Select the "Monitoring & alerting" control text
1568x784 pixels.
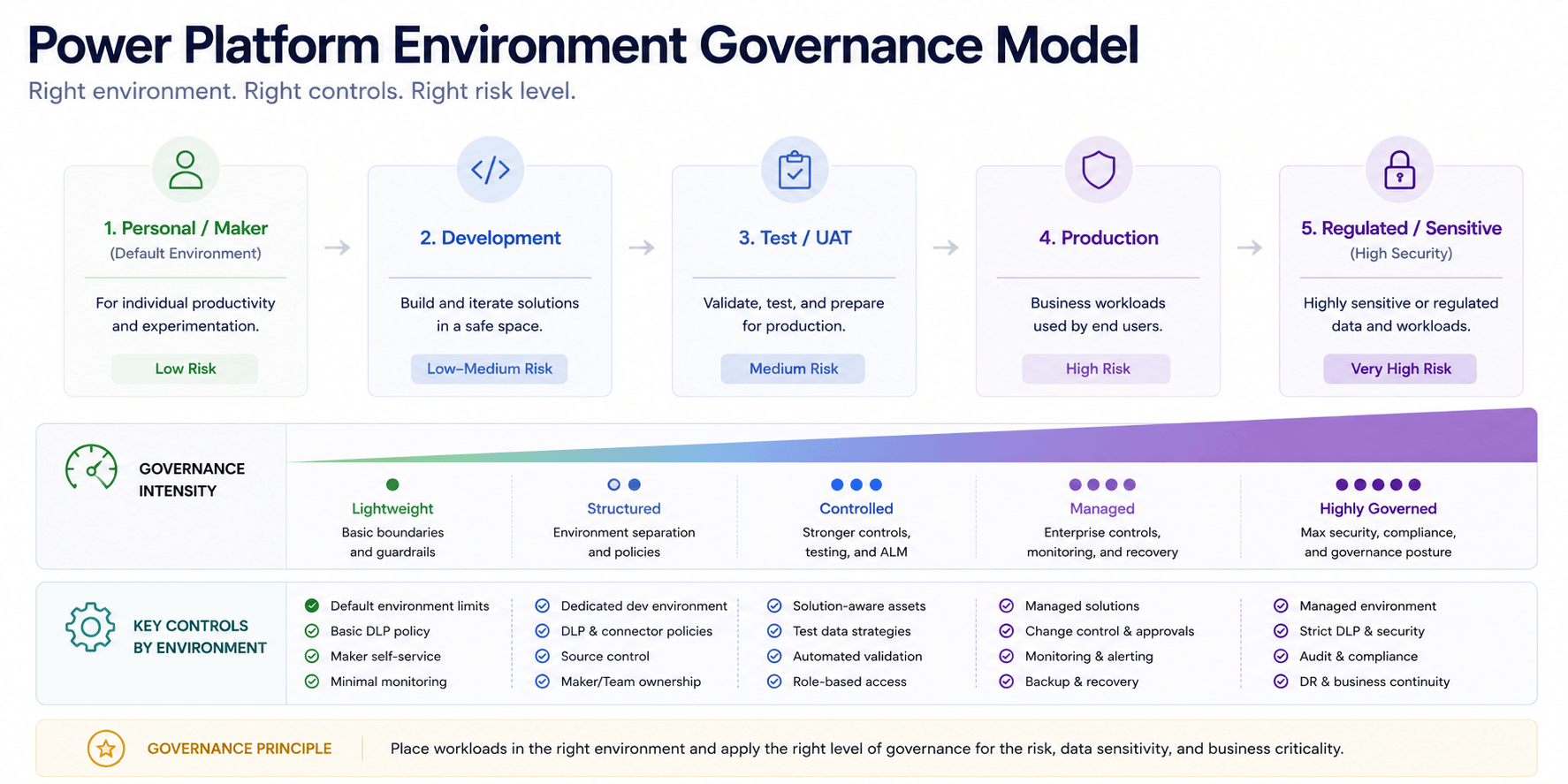pos(1089,656)
